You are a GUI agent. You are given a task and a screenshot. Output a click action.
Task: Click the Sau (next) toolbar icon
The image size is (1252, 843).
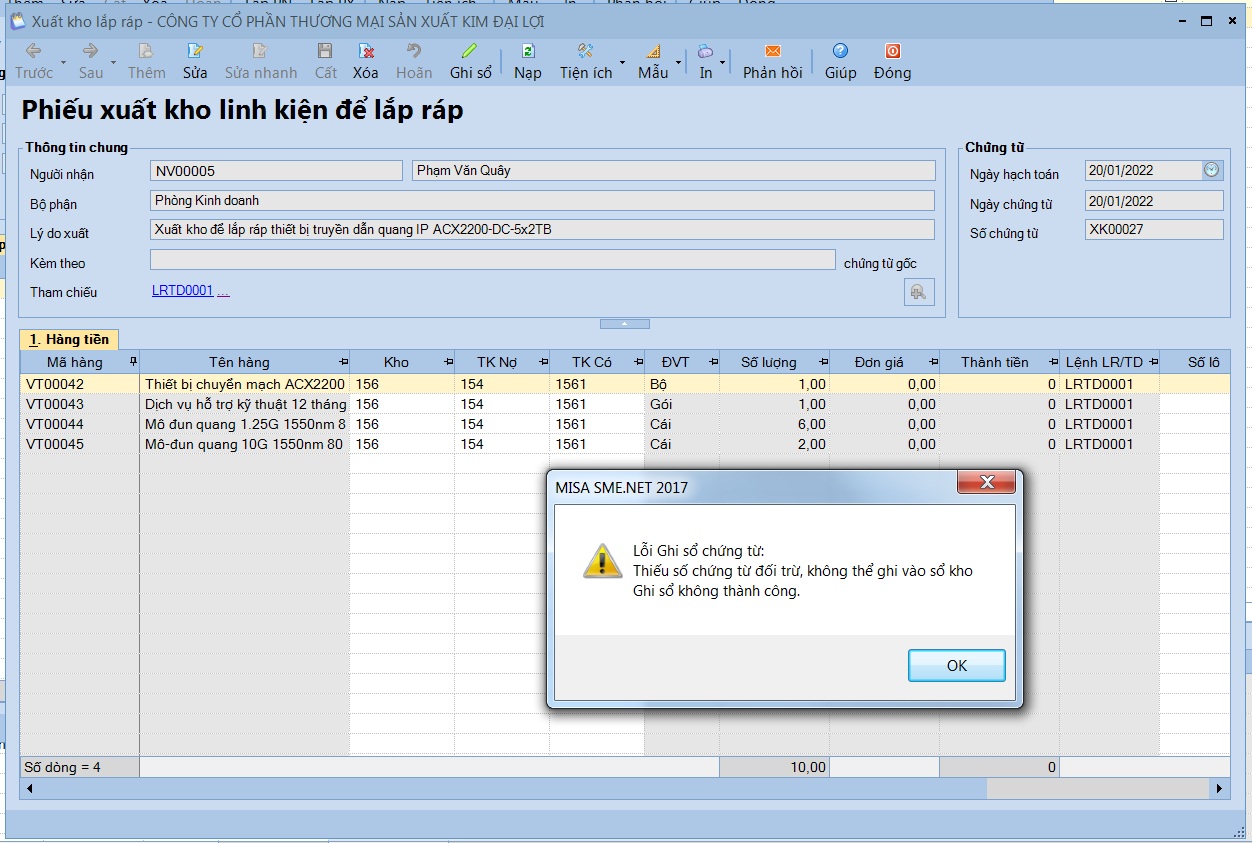pyautogui.click(x=91, y=51)
